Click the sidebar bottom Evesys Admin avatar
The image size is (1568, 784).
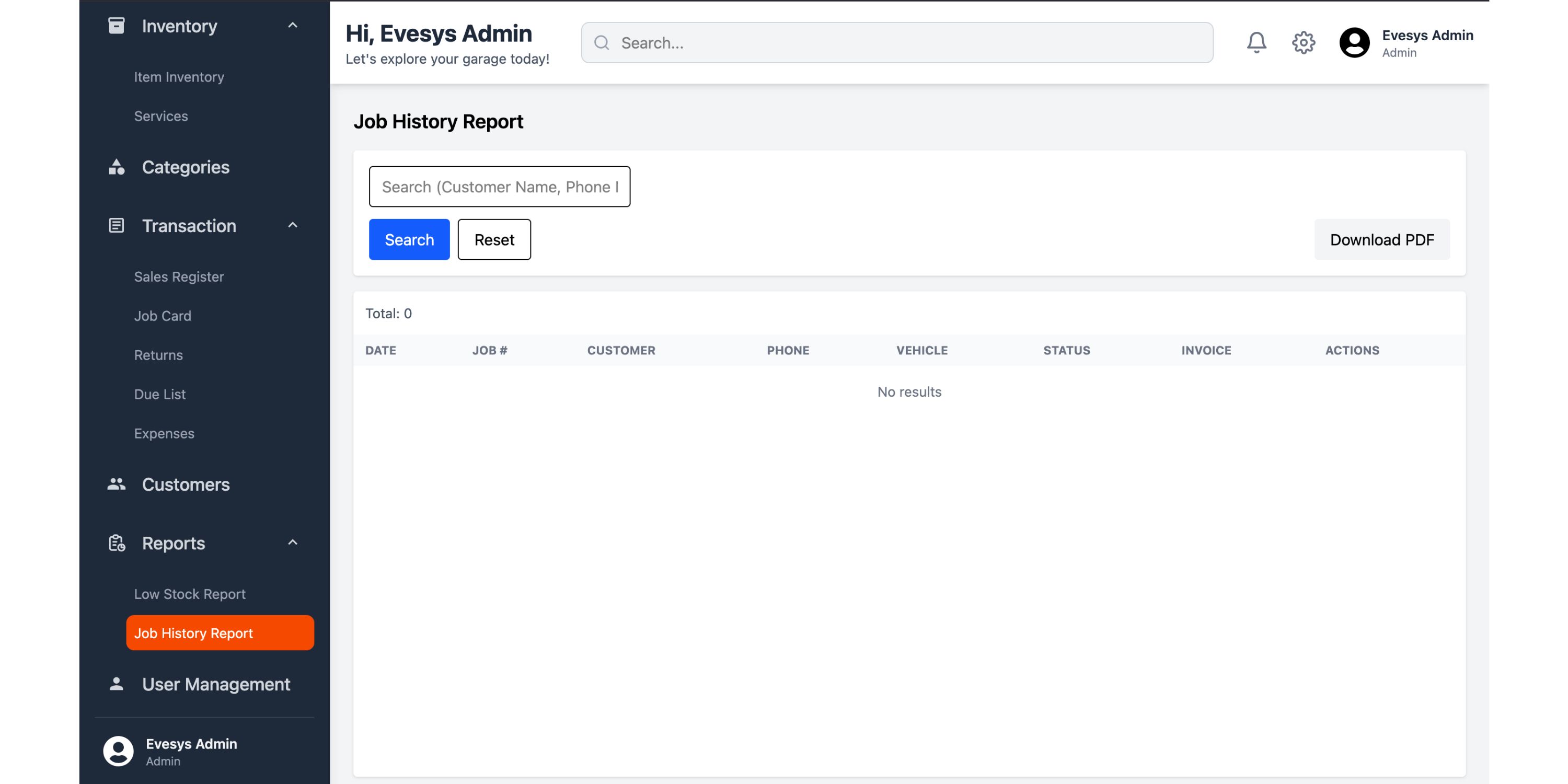click(x=118, y=751)
